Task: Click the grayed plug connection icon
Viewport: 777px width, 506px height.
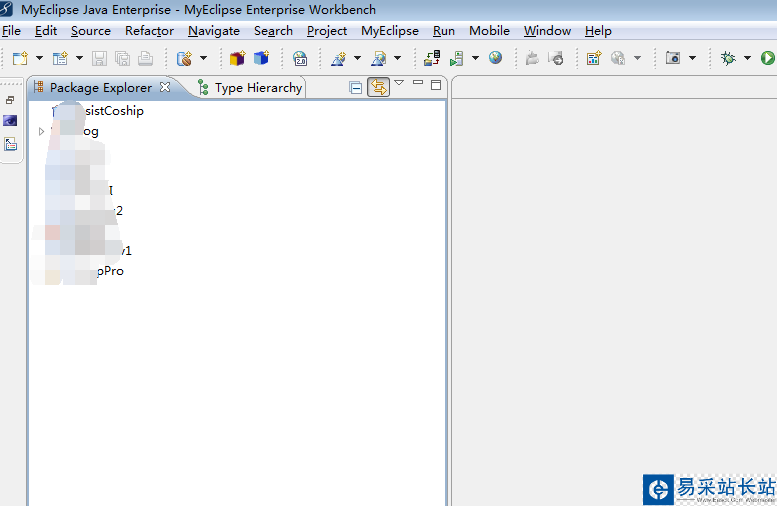Action: [532, 58]
